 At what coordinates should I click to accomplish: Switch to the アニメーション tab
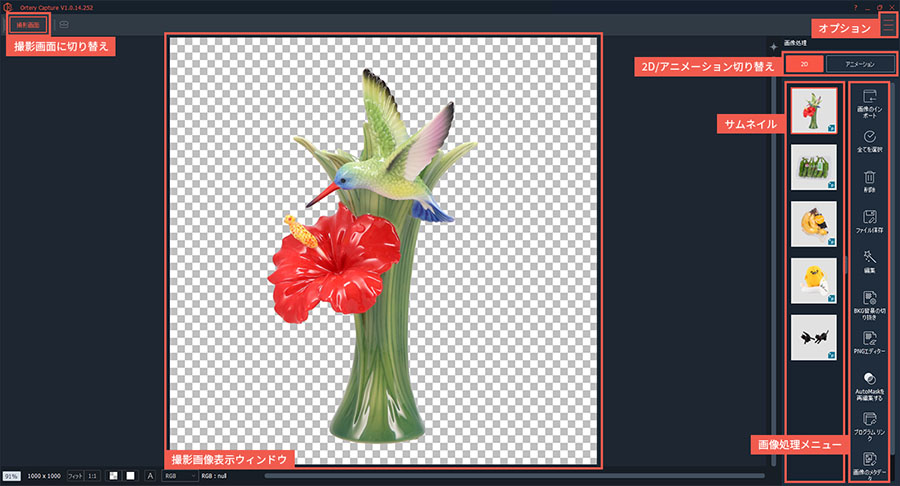point(860,64)
